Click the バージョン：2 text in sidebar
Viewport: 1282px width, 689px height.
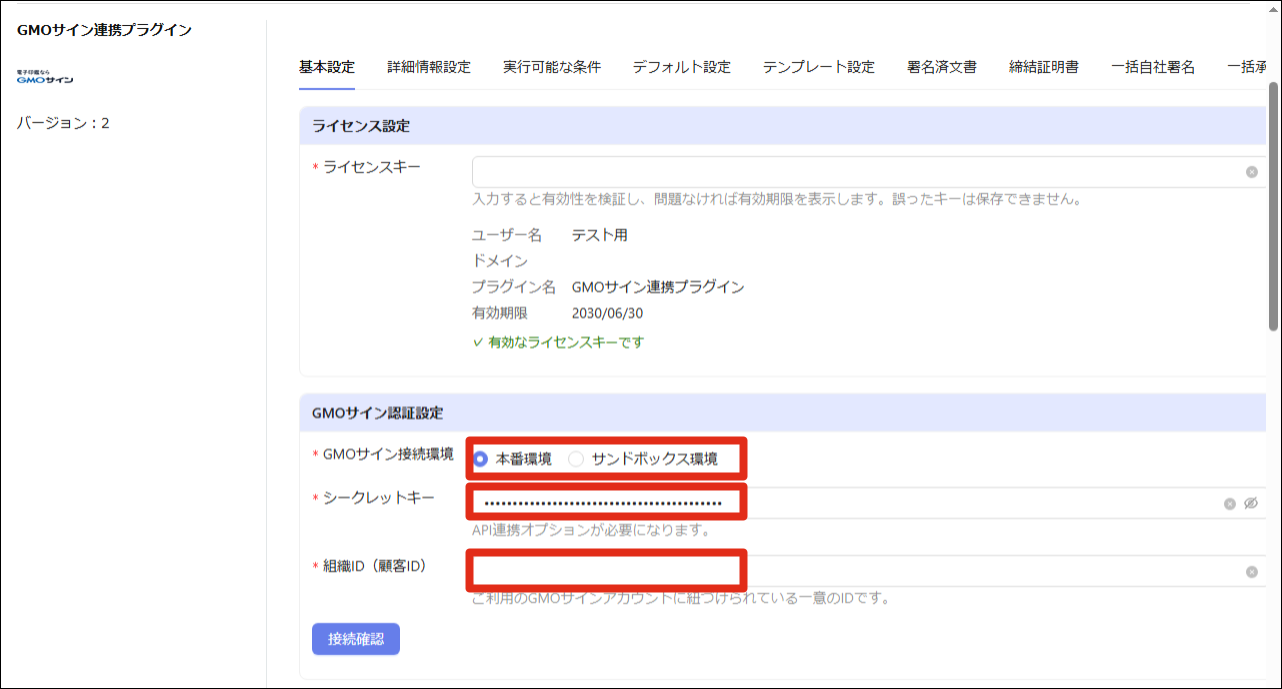pos(63,123)
